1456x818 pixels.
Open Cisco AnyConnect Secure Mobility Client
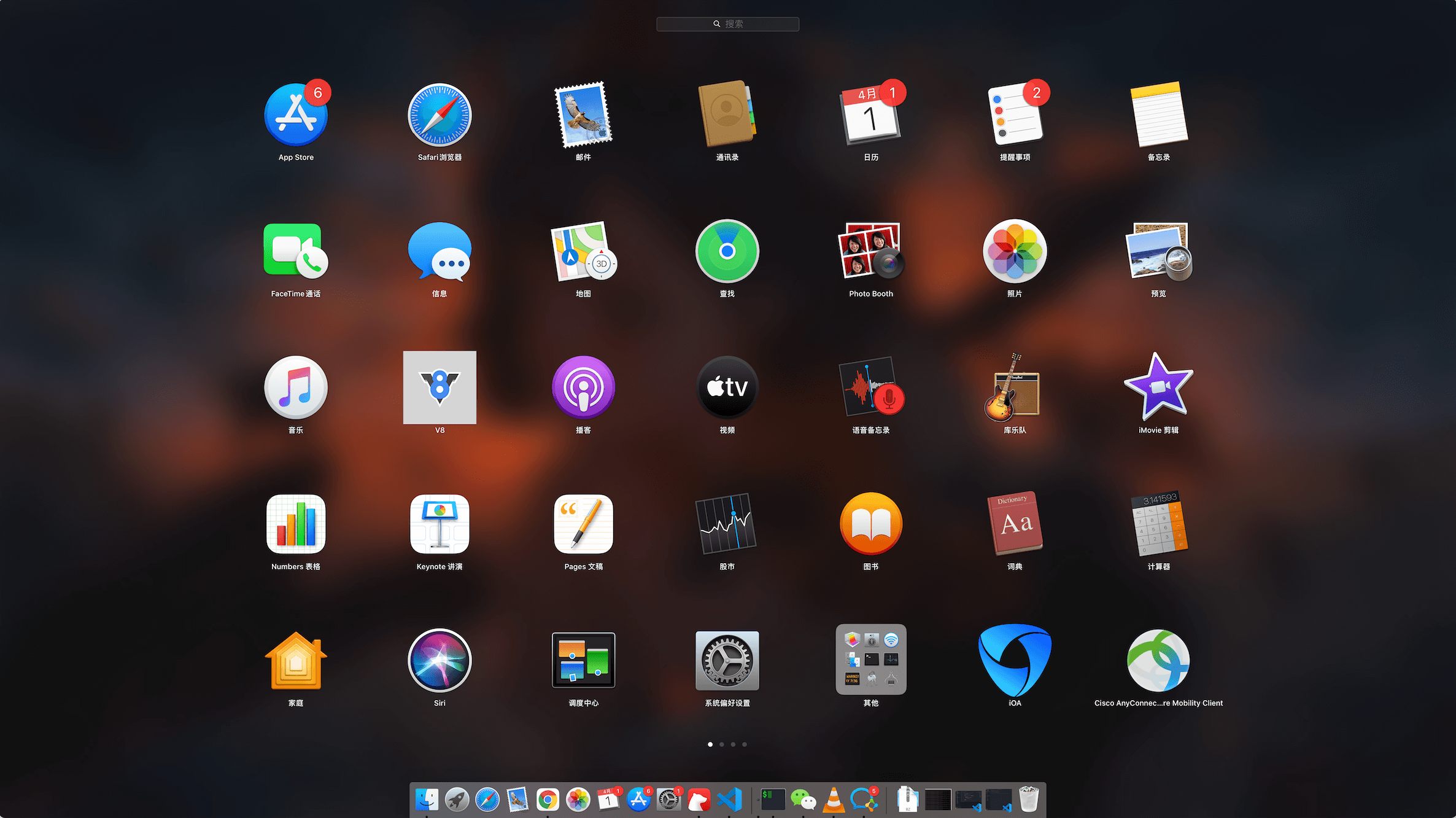point(1158,661)
